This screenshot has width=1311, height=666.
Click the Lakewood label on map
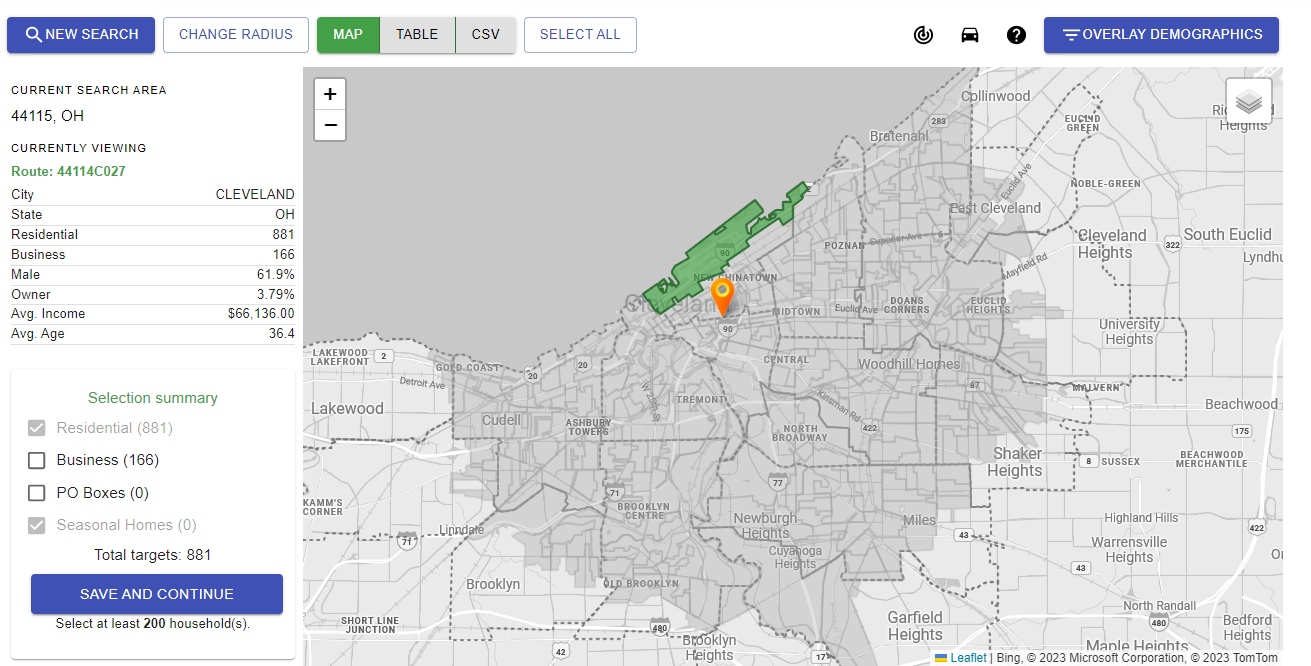pyautogui.click(x=347, y=408)
